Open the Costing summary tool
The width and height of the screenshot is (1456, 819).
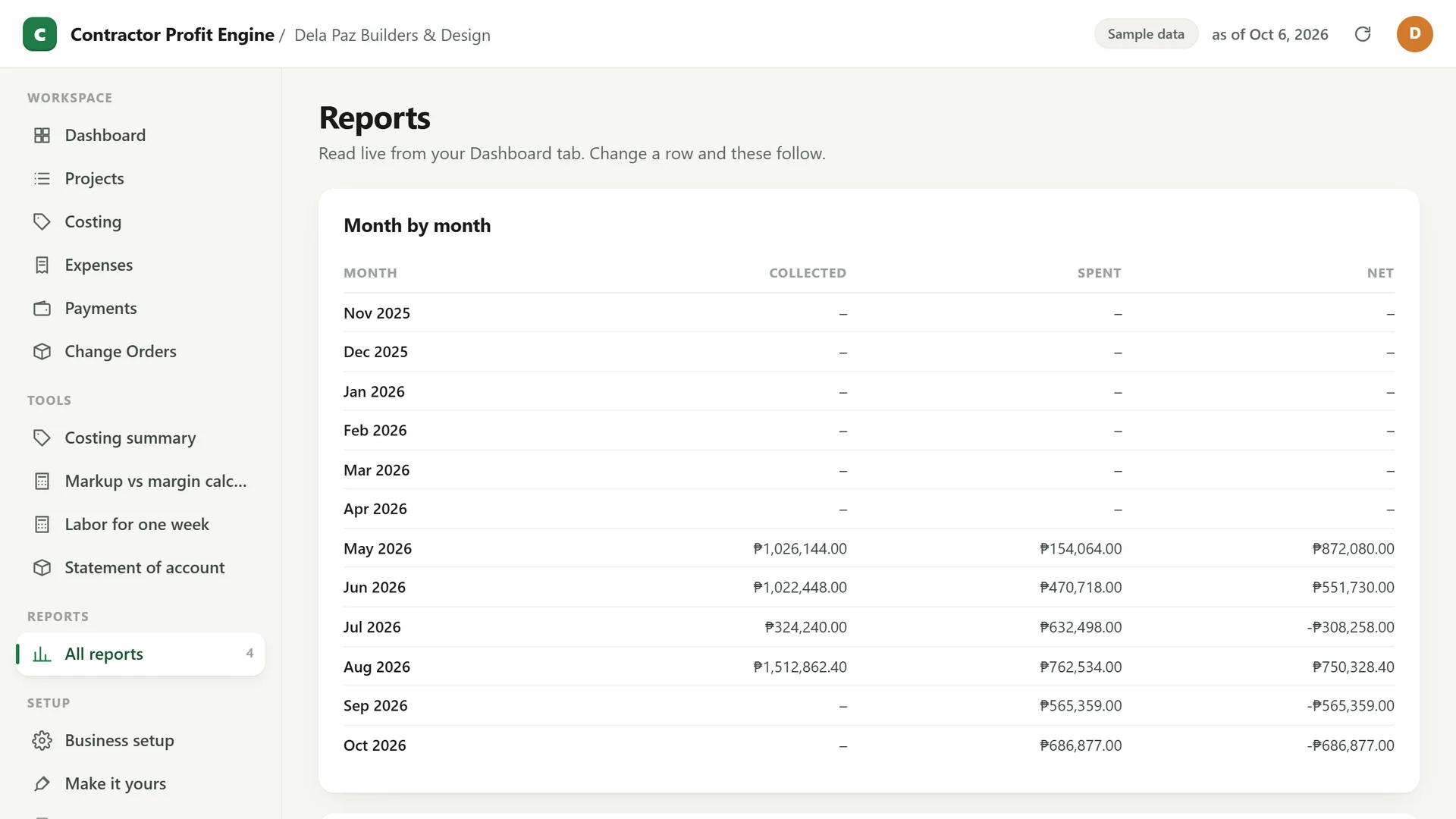140,438
